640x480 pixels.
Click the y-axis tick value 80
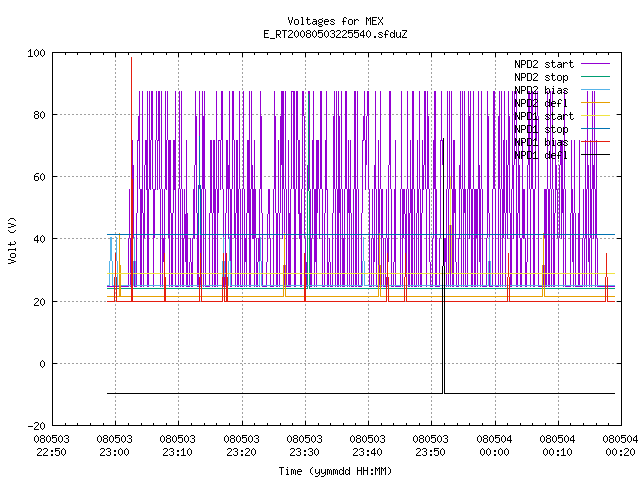point(39,115)
